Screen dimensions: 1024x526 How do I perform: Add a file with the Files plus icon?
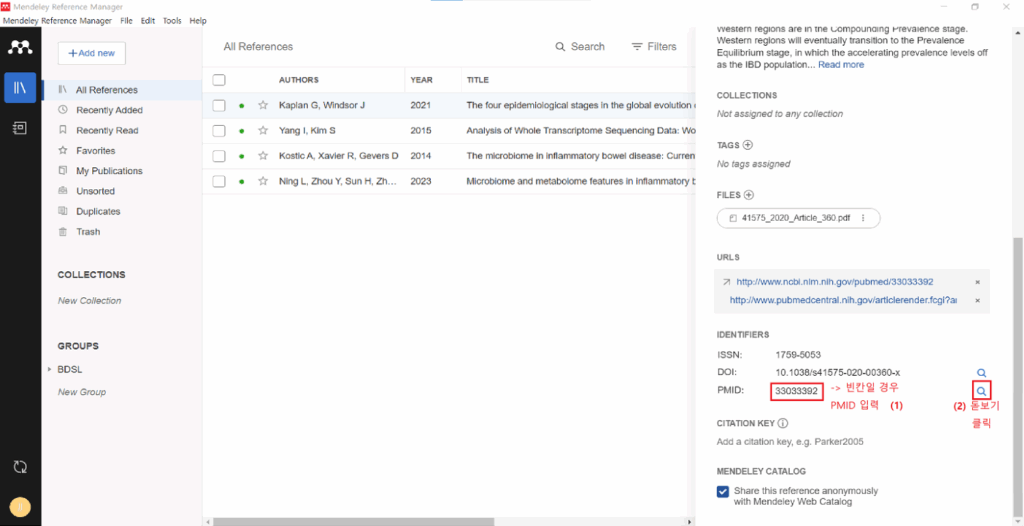point(749,195)
